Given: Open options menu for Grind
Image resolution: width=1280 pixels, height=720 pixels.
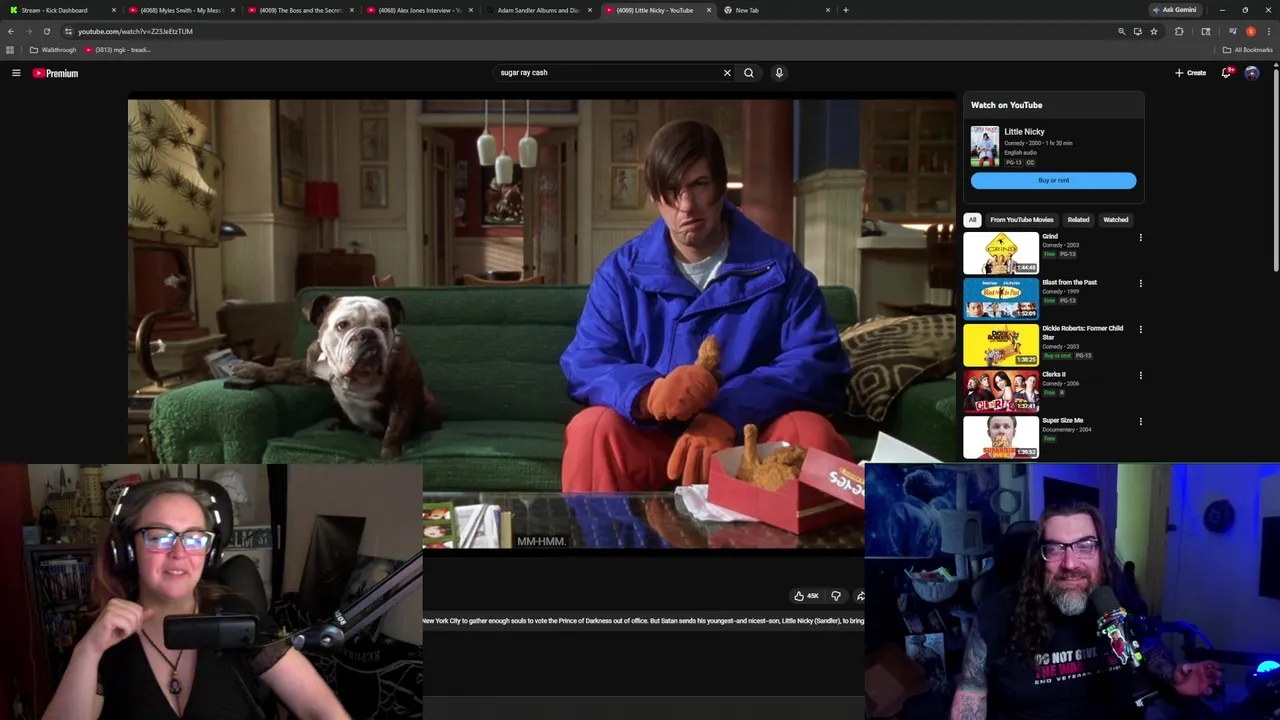Looking at the screenshot, I should click(x=1140, y=238).
